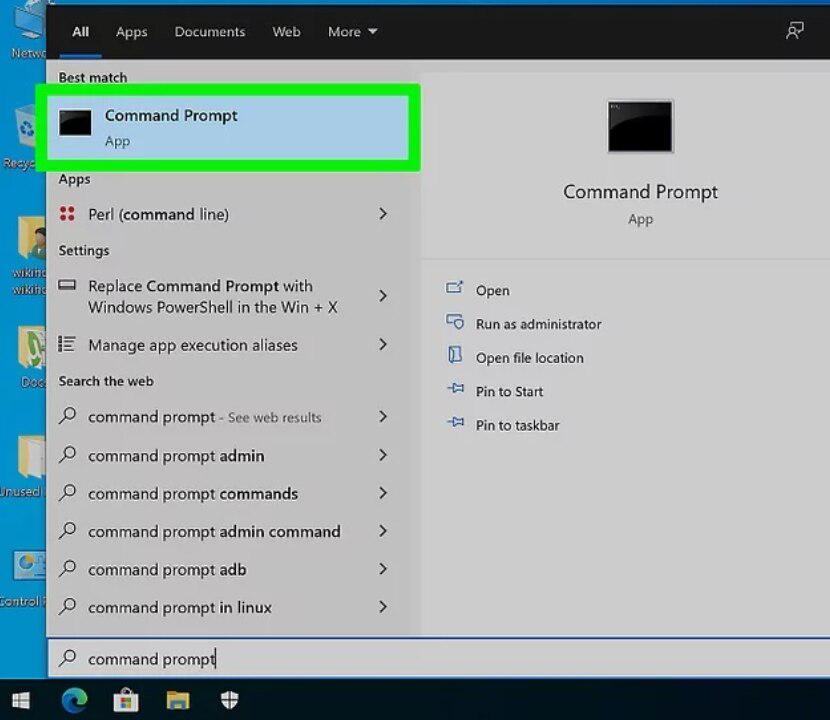Select 'Replace Command Prompt with Windows PowerShell' result
The height and width of the screenshot is (720, 830).
pos(213,296)
